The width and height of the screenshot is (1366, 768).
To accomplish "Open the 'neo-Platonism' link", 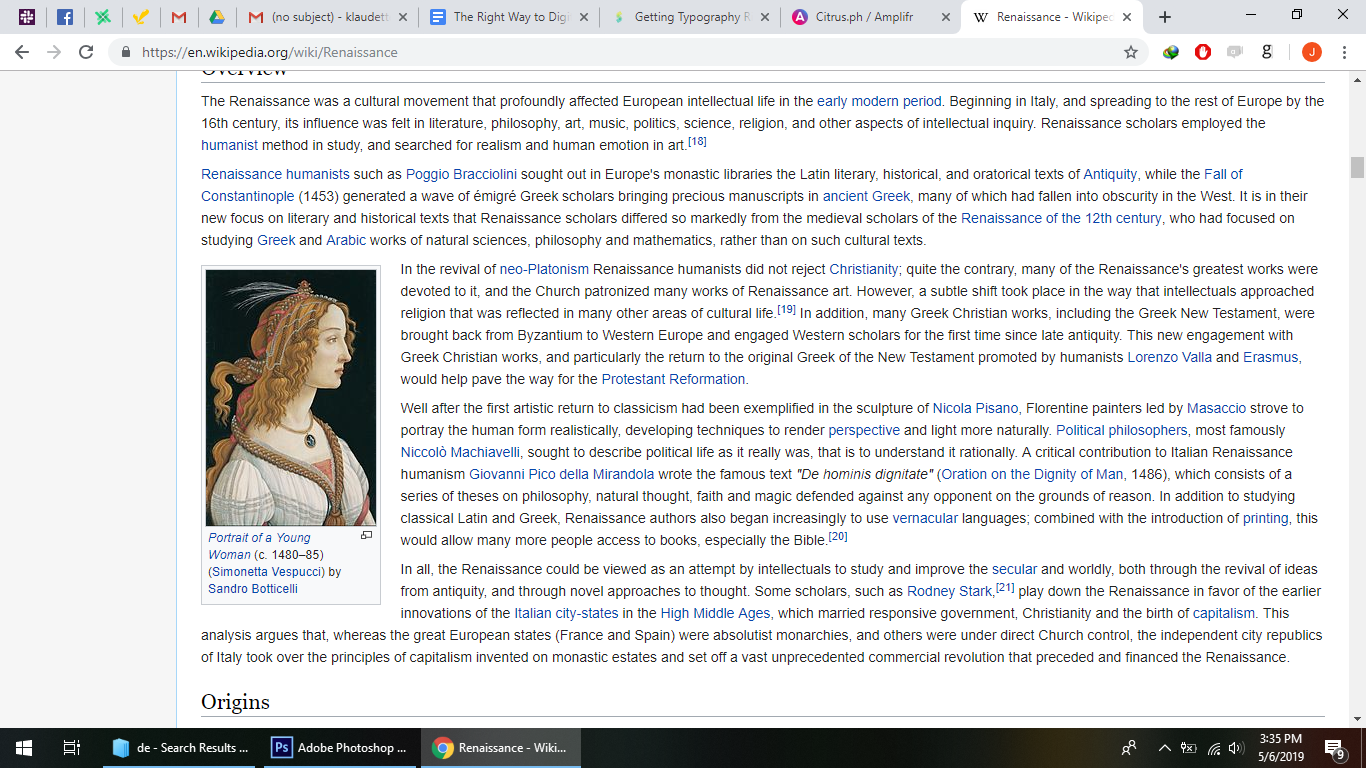I will click(544, 269).
